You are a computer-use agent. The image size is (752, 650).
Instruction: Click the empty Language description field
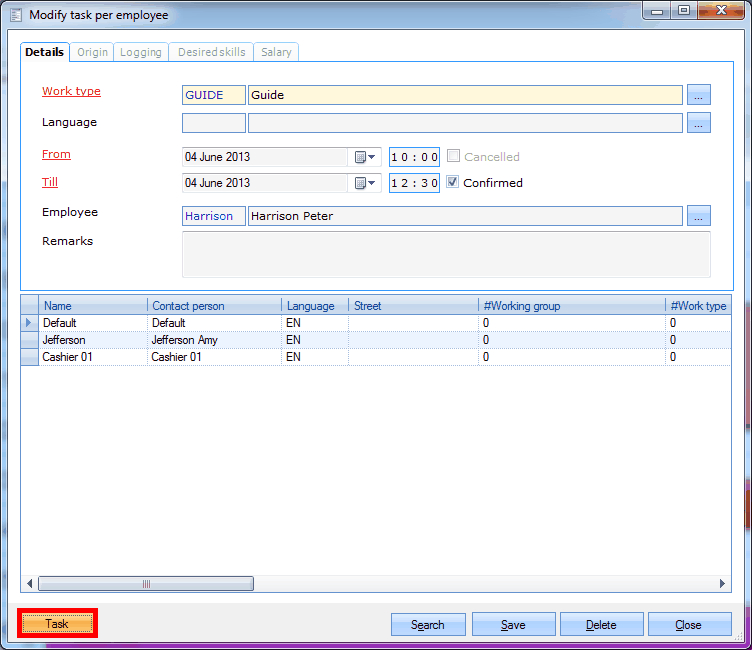(465, 123)
